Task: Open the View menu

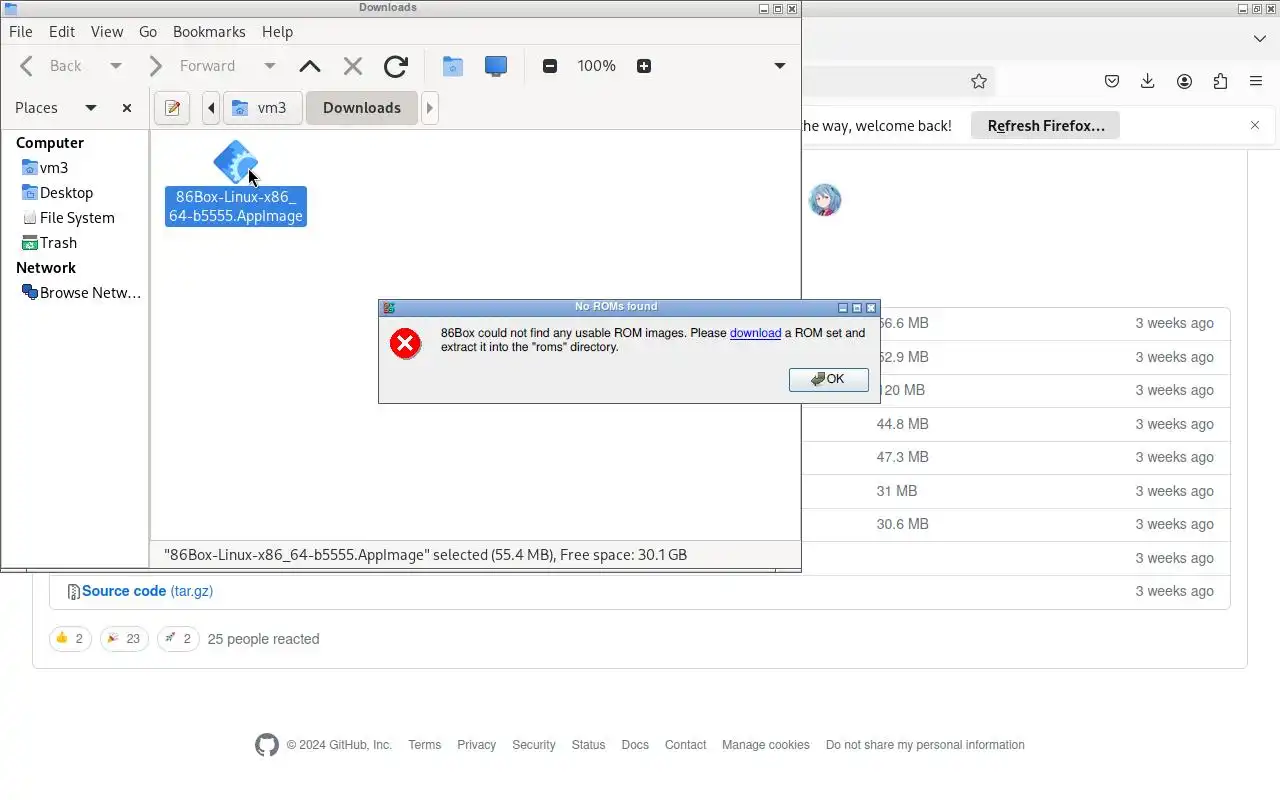Action: 107,32
